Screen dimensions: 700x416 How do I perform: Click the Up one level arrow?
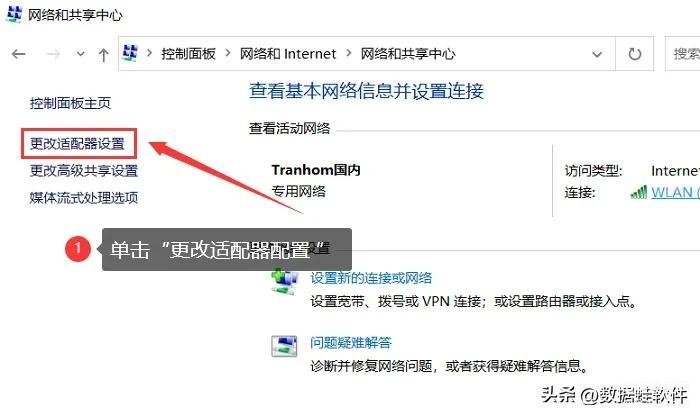point(104,55)
